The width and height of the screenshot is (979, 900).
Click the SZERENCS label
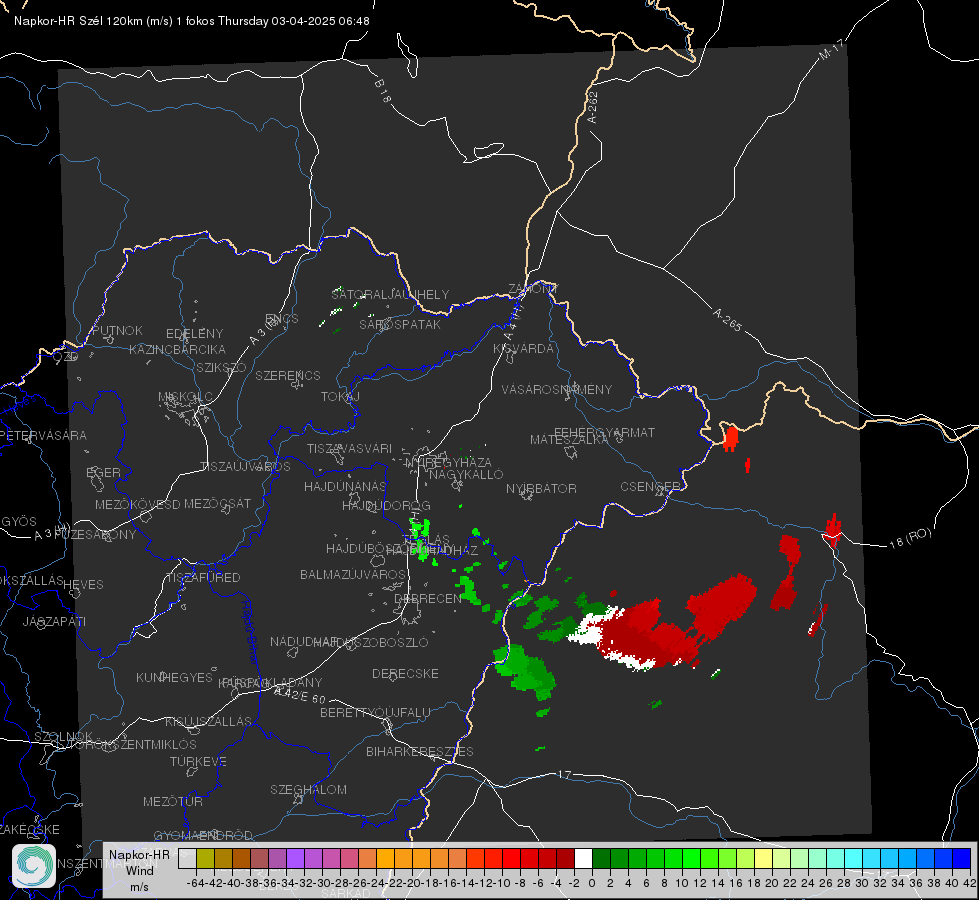click(288, 375)
